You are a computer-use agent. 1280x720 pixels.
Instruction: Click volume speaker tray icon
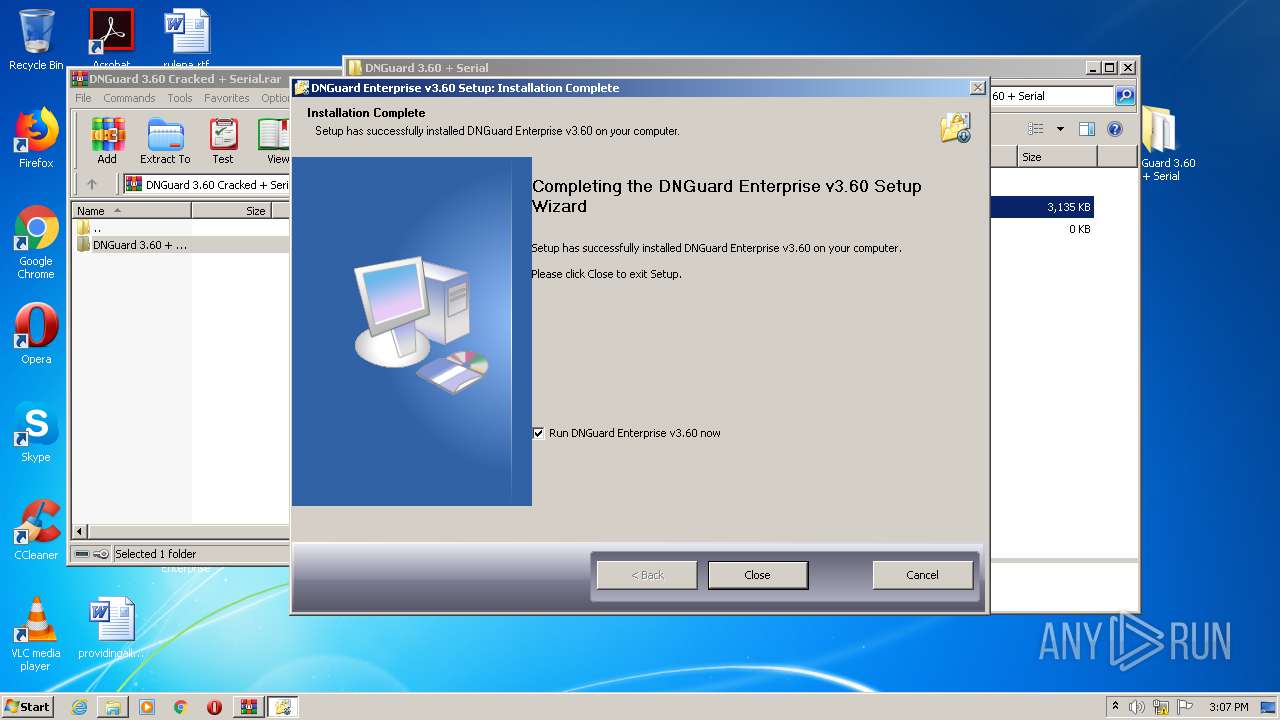(x=1137, y=707)
